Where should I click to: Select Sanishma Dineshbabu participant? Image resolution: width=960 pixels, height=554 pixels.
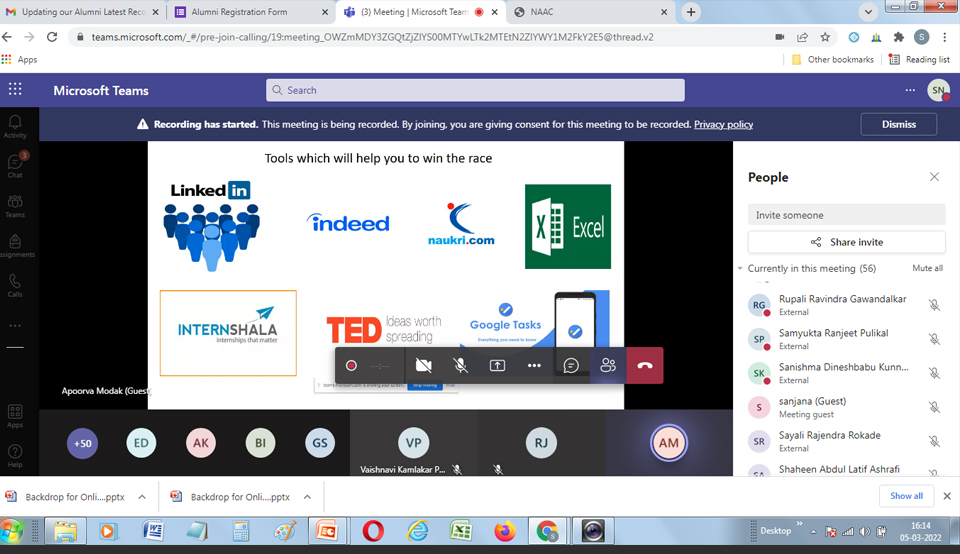(846, 373)
